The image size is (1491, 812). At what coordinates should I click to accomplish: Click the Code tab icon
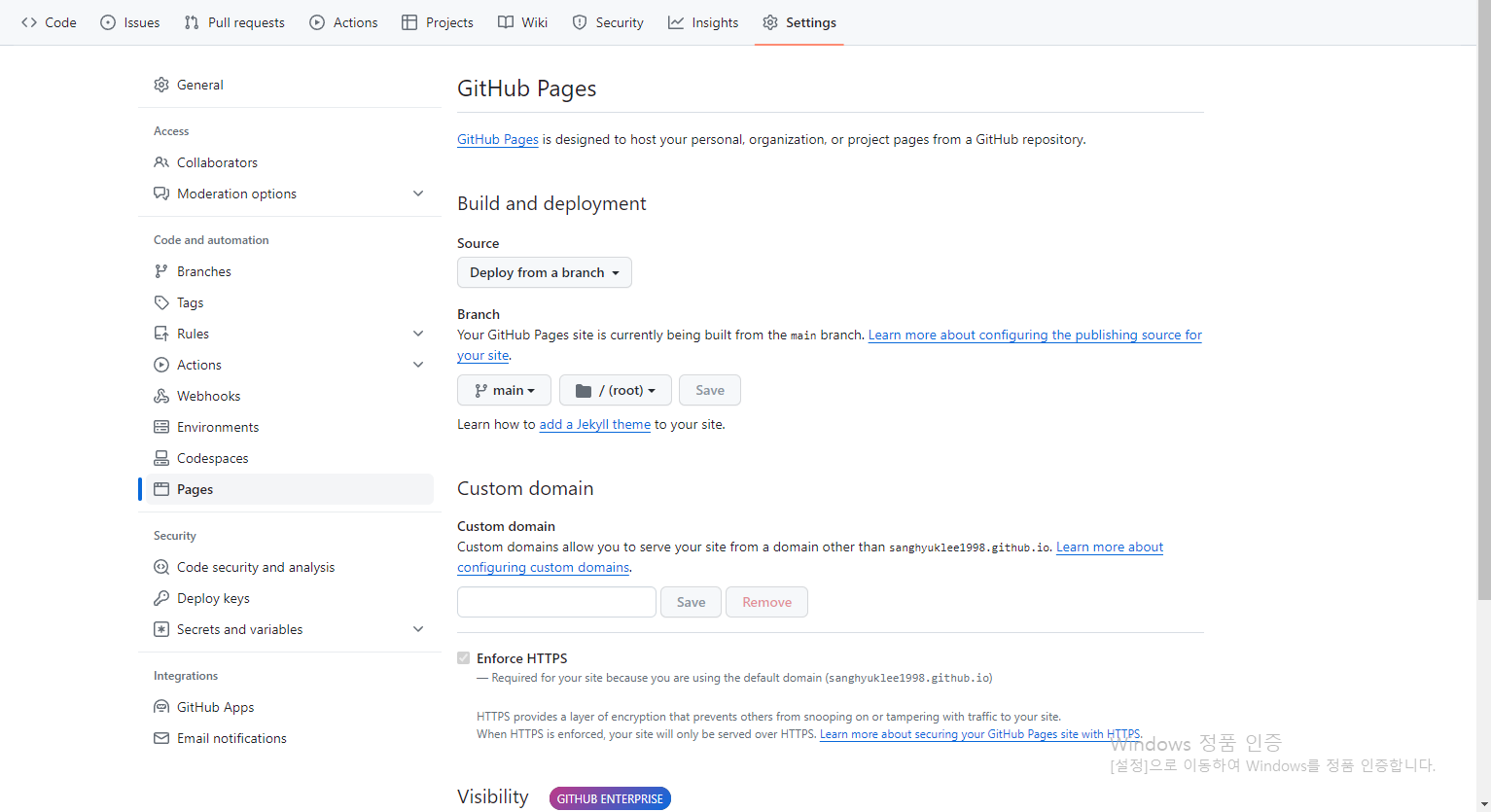click(29, 22)
